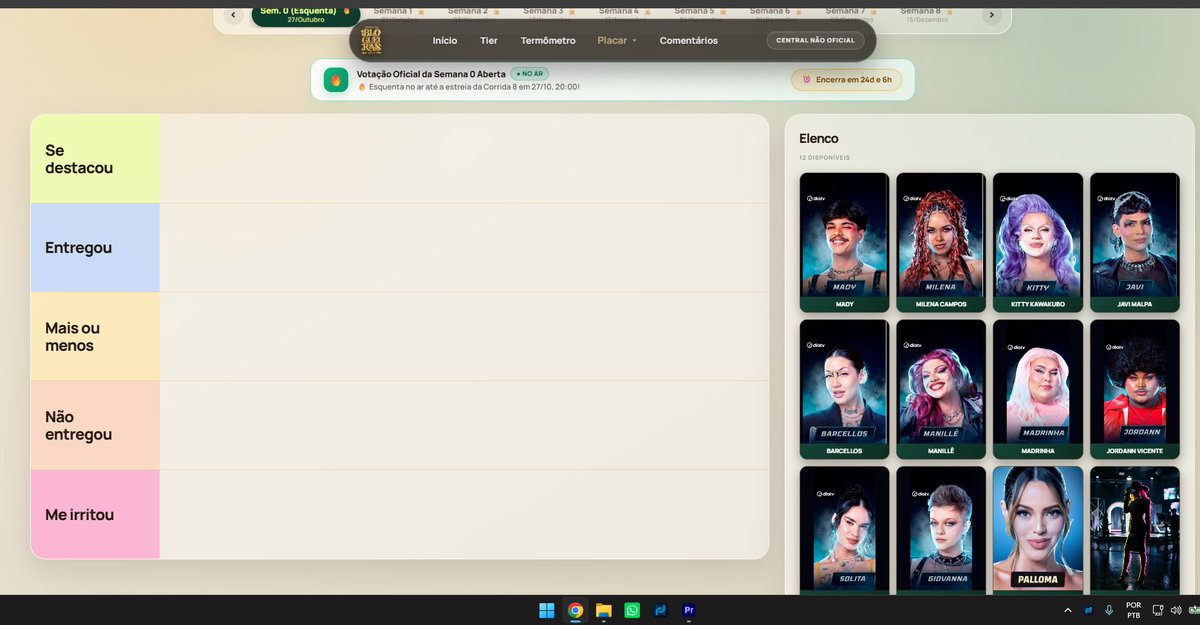Pick the Madrinha cast card
Screen dimensions: 1200x625
[1038, 389]
